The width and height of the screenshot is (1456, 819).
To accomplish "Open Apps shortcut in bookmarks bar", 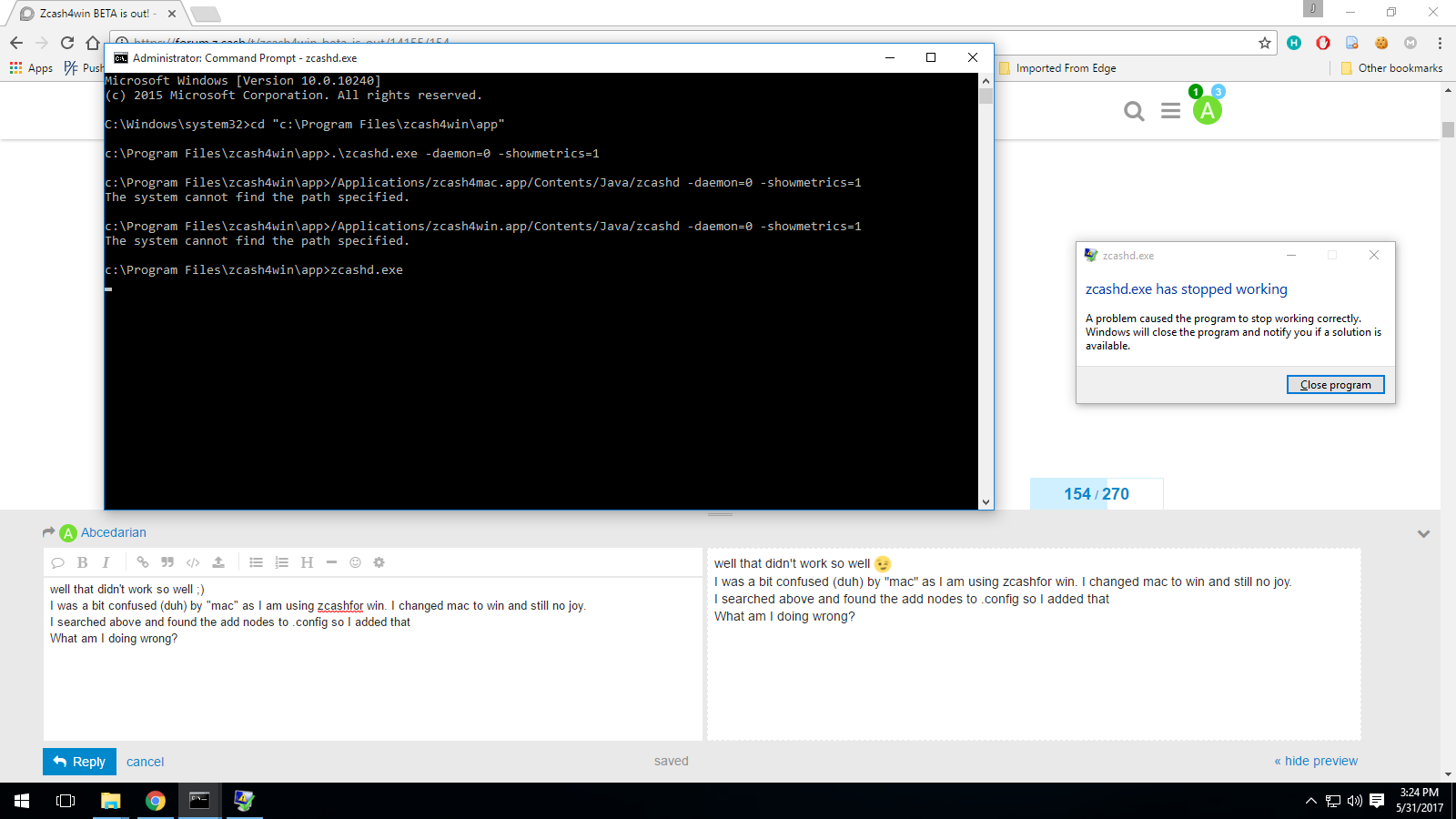I will coord(31,68).
